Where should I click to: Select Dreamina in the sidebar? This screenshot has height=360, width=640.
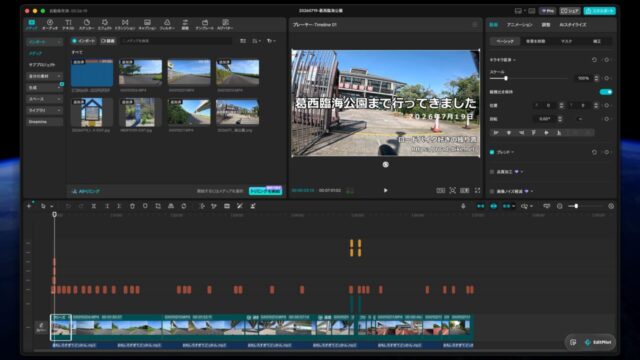click(44, 122)
